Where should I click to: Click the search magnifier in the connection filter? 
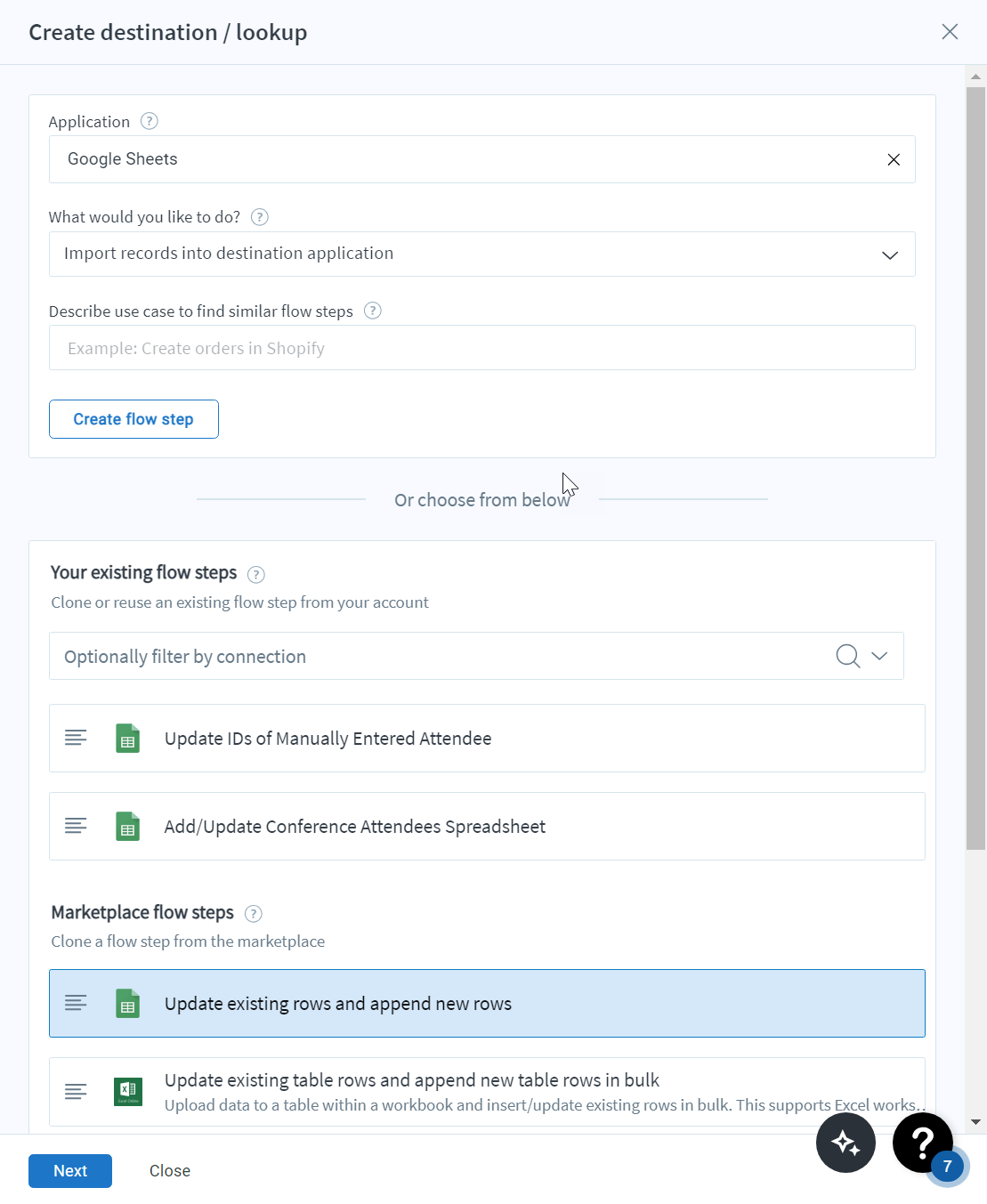click(846, 656)
